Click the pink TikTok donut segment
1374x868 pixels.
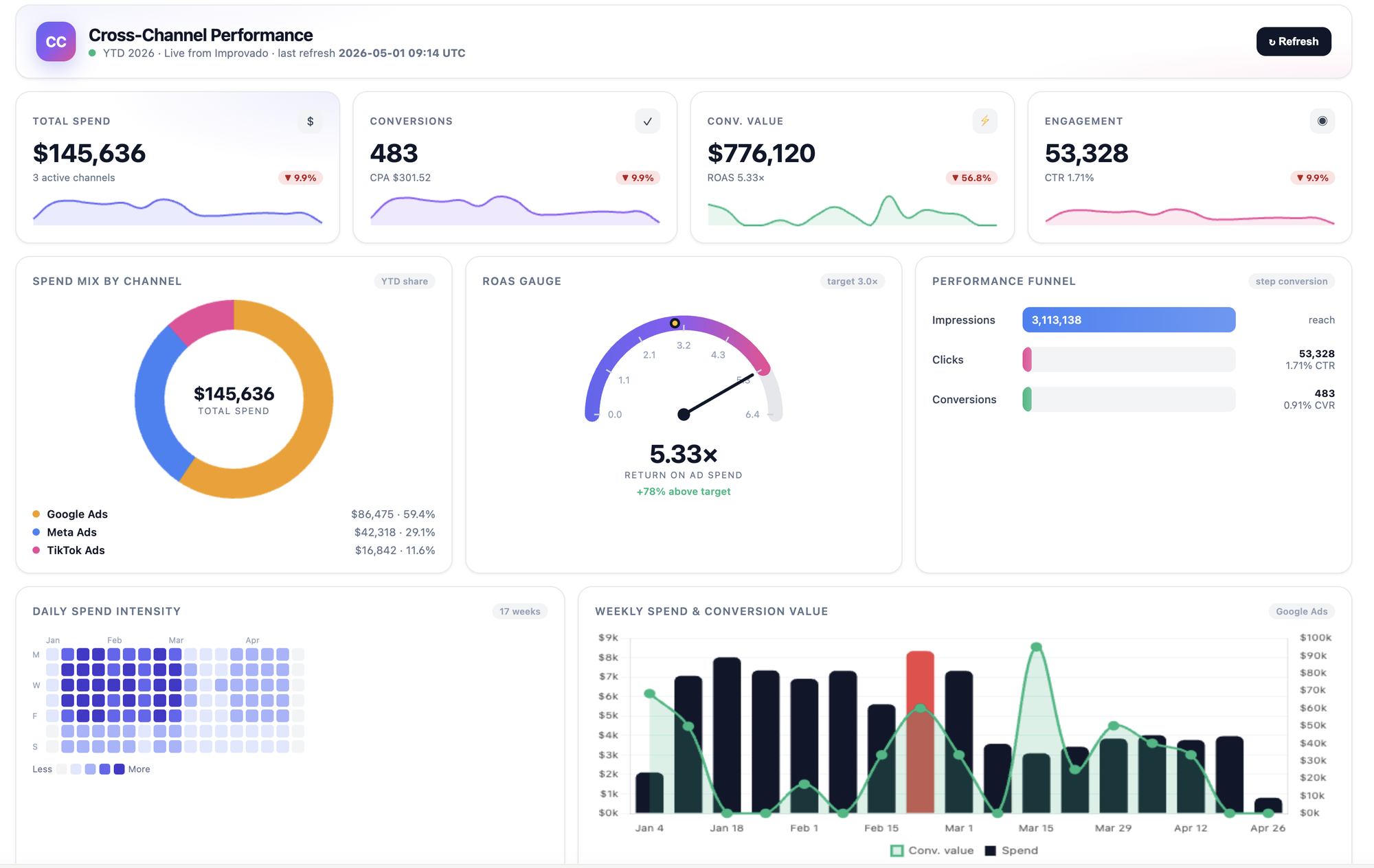(x=206, y=321)
